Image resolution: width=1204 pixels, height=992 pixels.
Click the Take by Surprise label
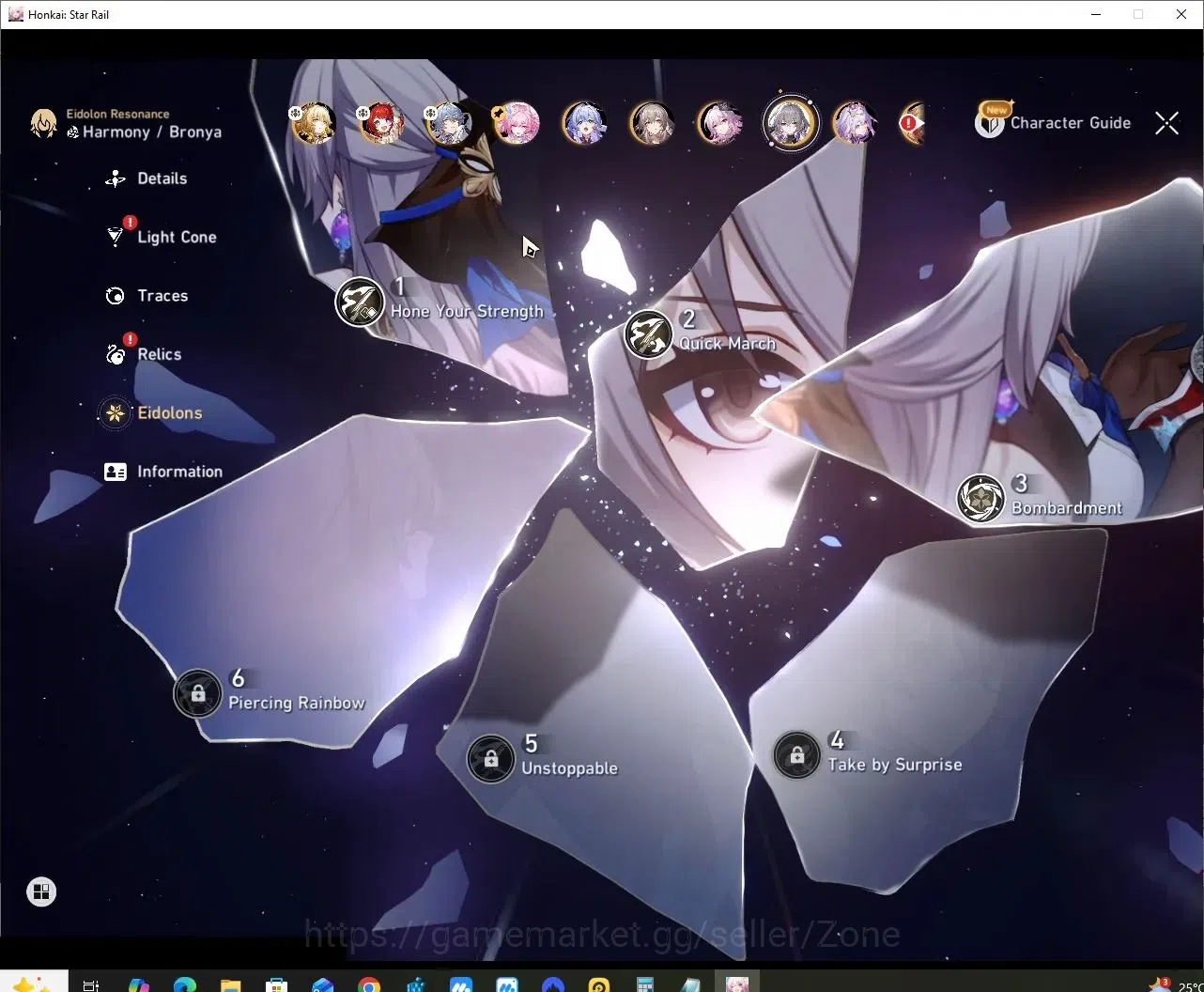[895, 765]
